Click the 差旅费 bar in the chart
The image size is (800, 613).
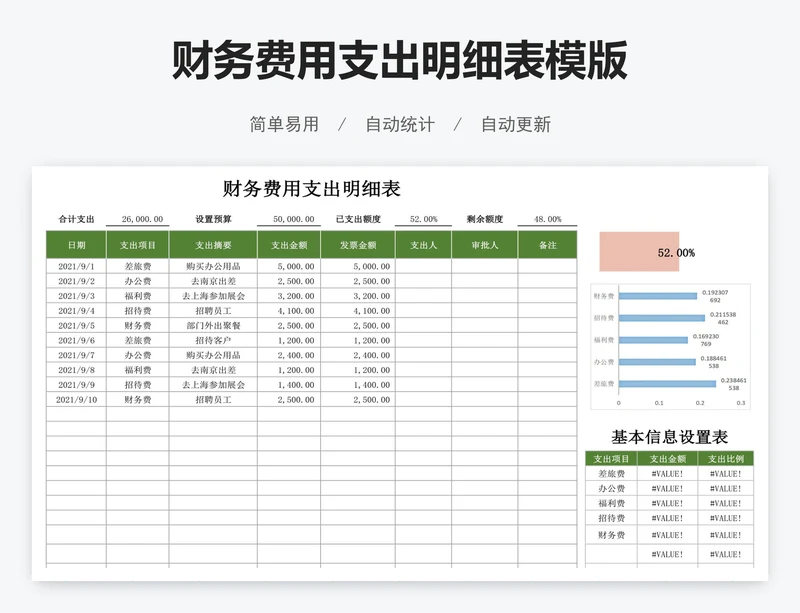coord(667,384)
